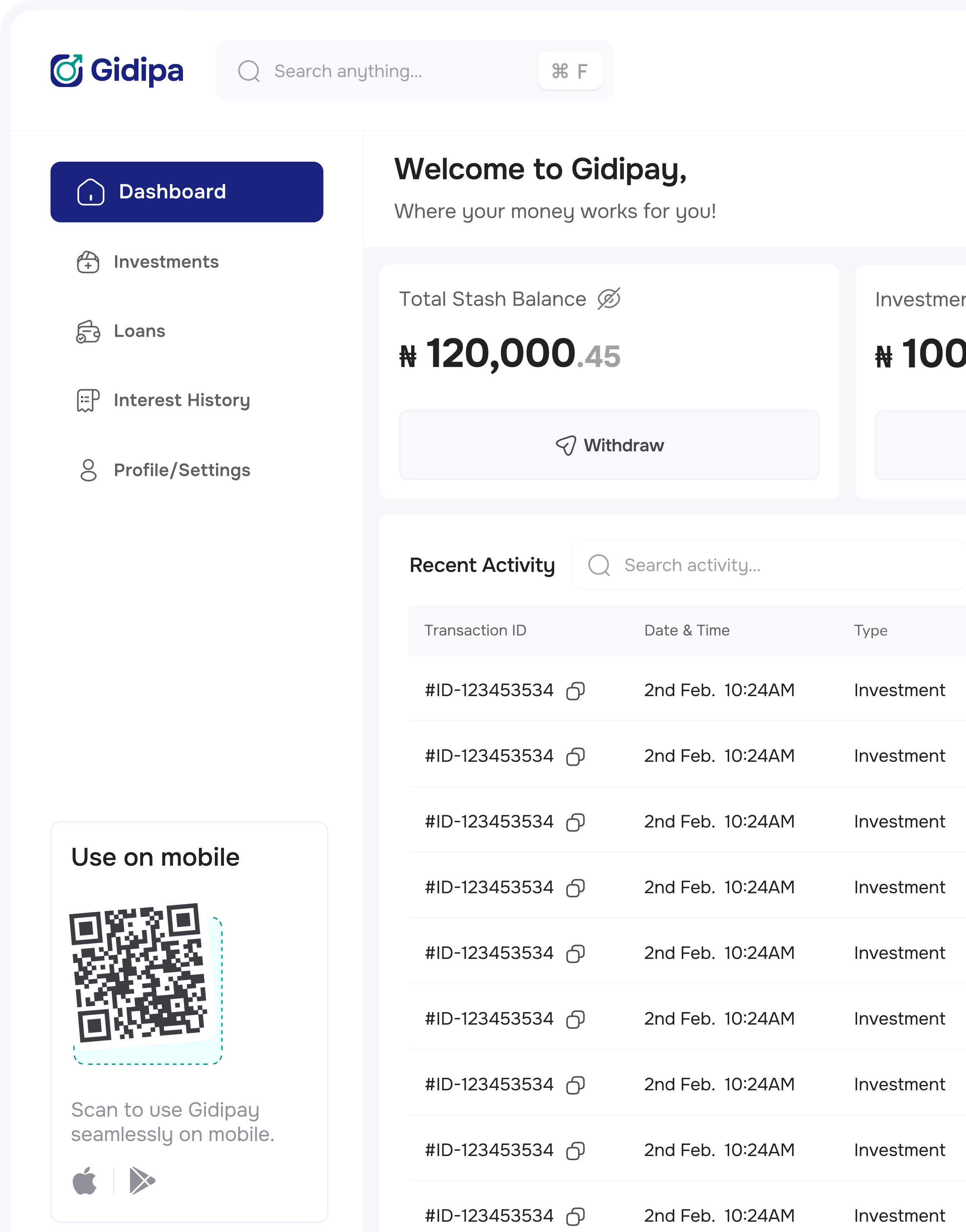Open Profile/Settings from sidebar
The image size is (966, 1232).
point(181,470)
